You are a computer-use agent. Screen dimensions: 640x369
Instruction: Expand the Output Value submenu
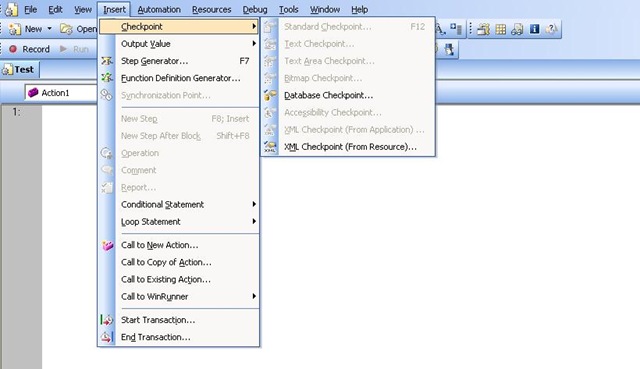[x=179, y=43]
